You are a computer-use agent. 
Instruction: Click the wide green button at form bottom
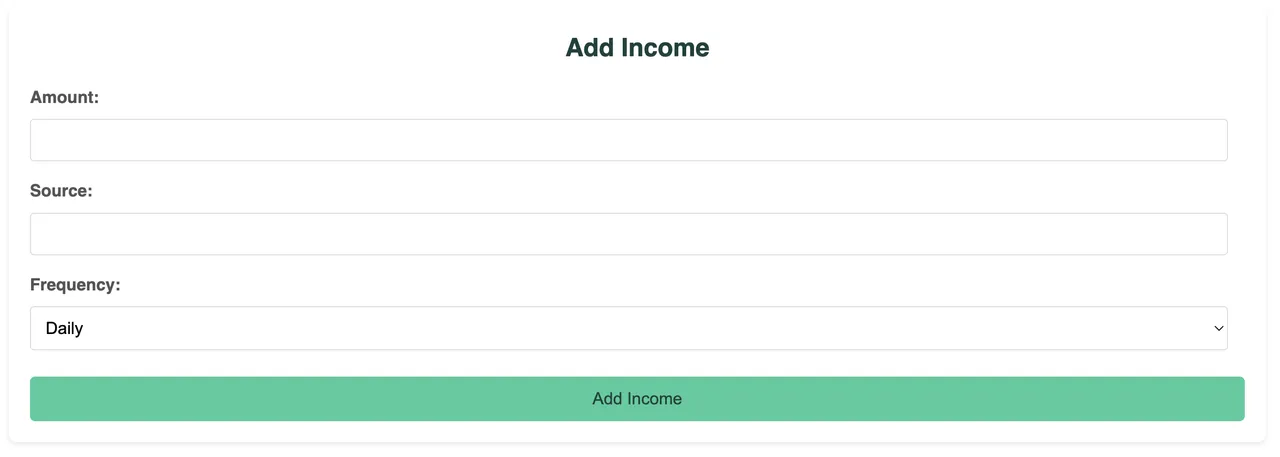pos(637,399)
